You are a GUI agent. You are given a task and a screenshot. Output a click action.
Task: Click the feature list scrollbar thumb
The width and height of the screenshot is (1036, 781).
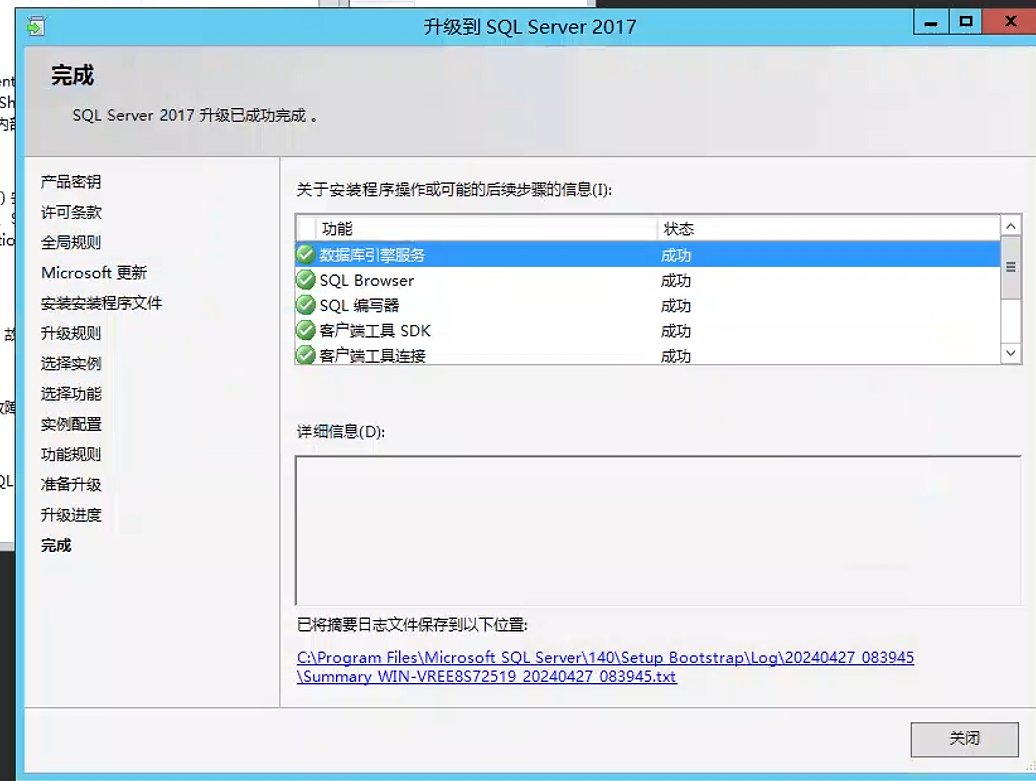(x=1010, y=268)
